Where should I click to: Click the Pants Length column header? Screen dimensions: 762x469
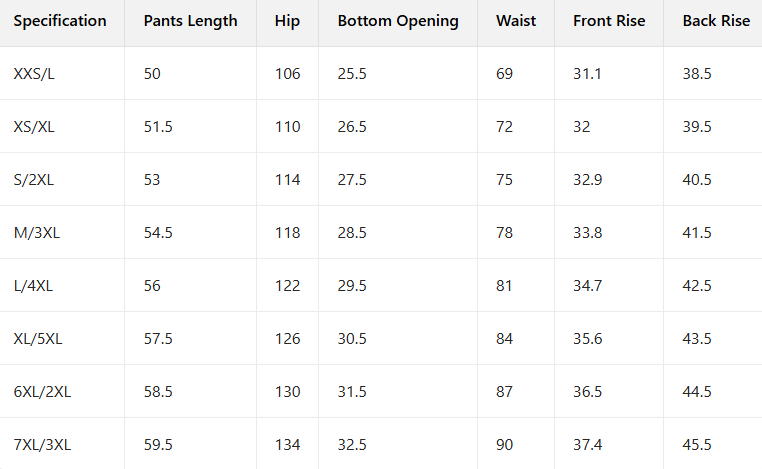190,21
